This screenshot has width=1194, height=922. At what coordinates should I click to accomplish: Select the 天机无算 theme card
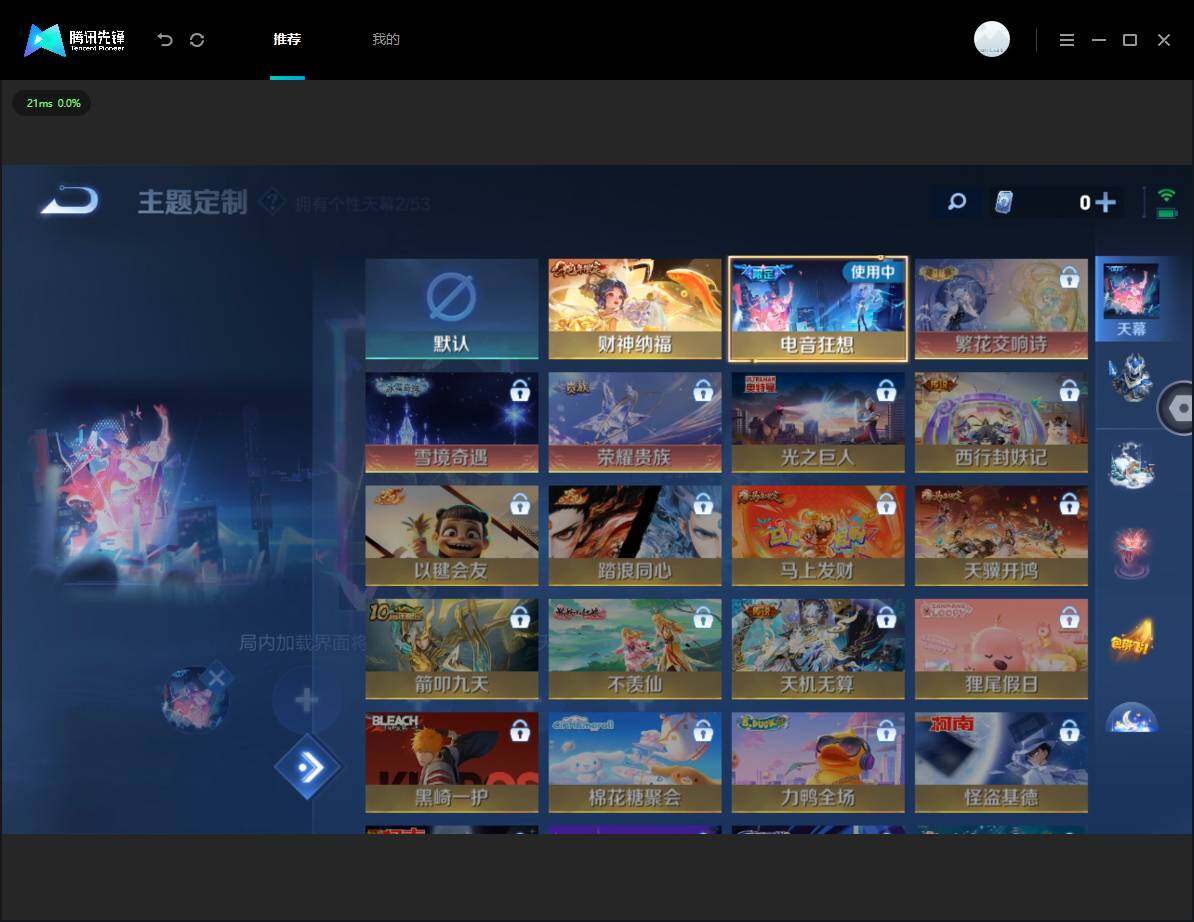click(x=818, y=649)
